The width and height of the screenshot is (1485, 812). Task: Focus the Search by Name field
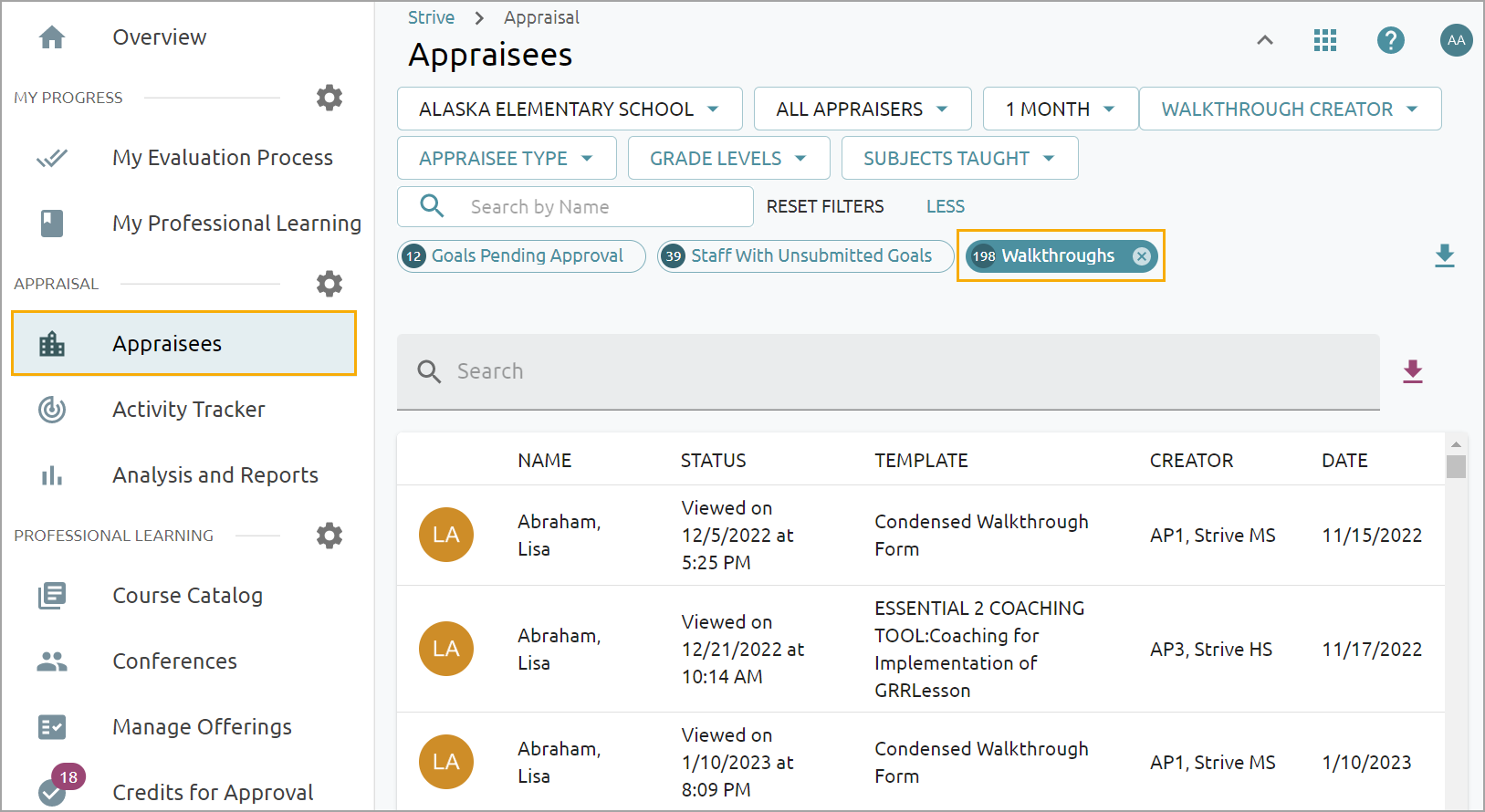coord(575,207)
